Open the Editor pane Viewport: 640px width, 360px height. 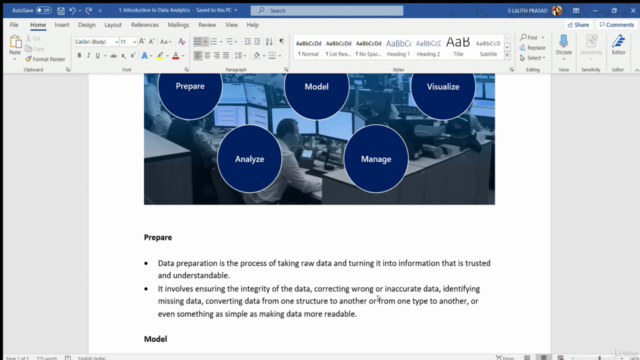point(618,45)
